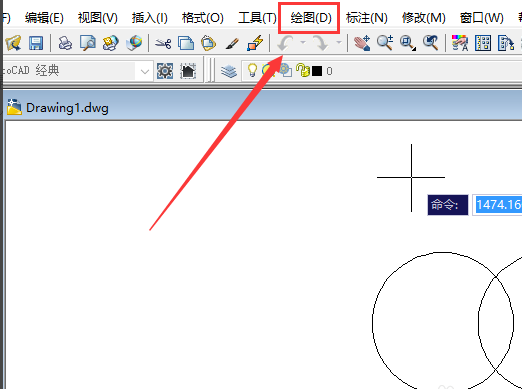Open the Layer Properties Manager icon
This screenshot has width=522, height=389.
pos(229,71)
